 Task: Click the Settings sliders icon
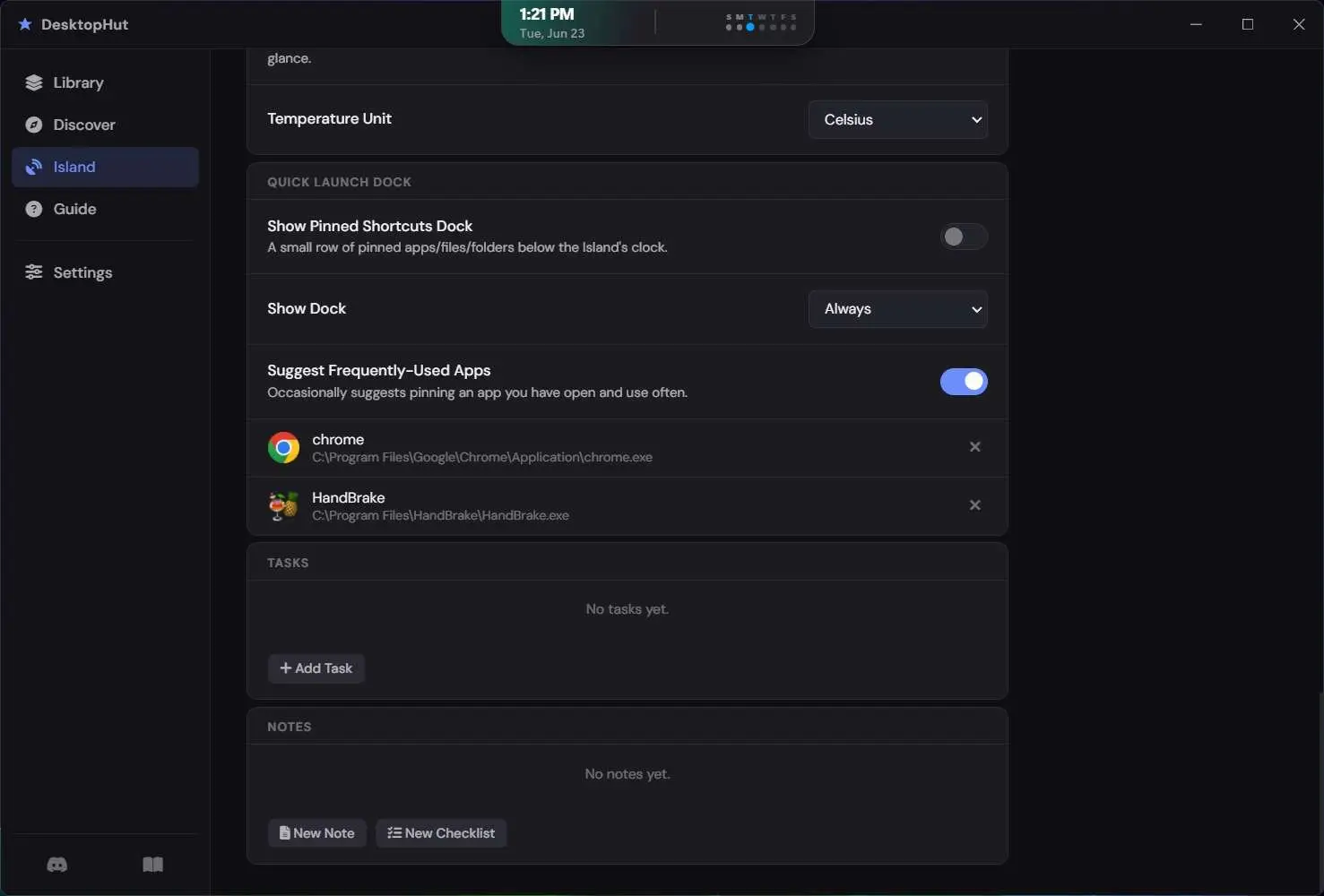[34, 272]
